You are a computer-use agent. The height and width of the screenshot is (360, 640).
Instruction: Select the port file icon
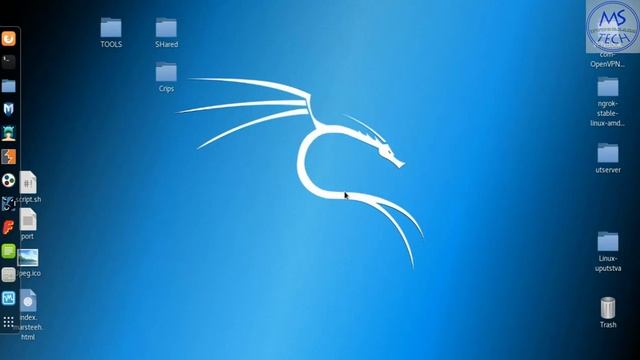[x=28, y=220]
